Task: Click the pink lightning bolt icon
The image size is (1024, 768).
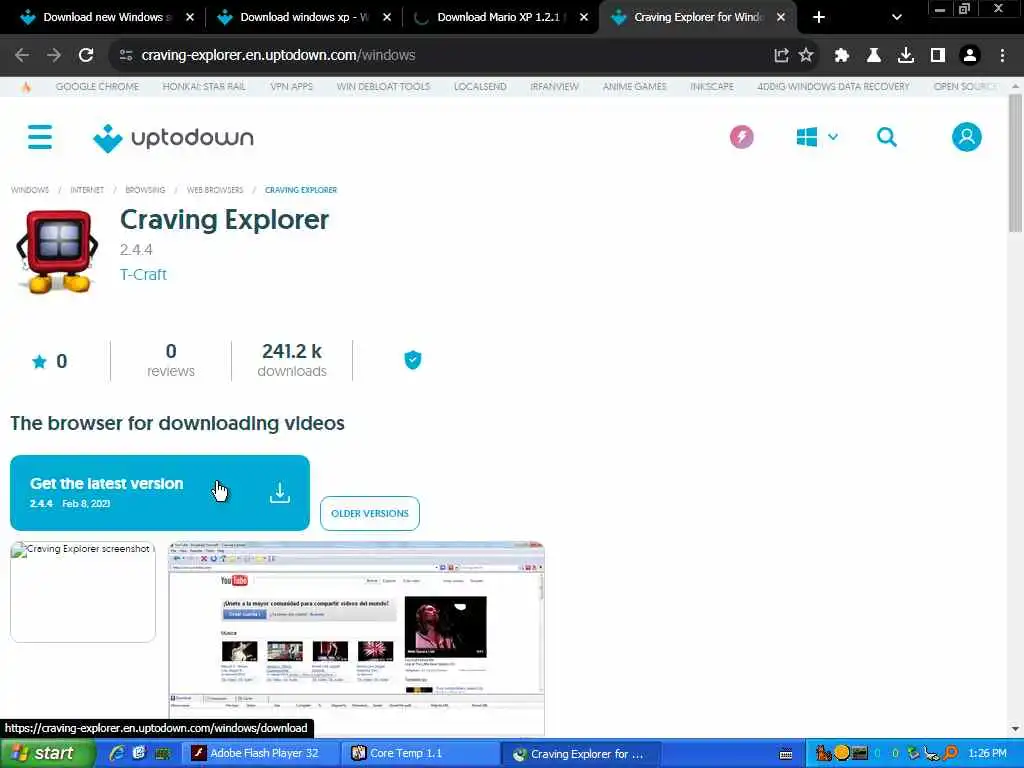Action: 741,137
